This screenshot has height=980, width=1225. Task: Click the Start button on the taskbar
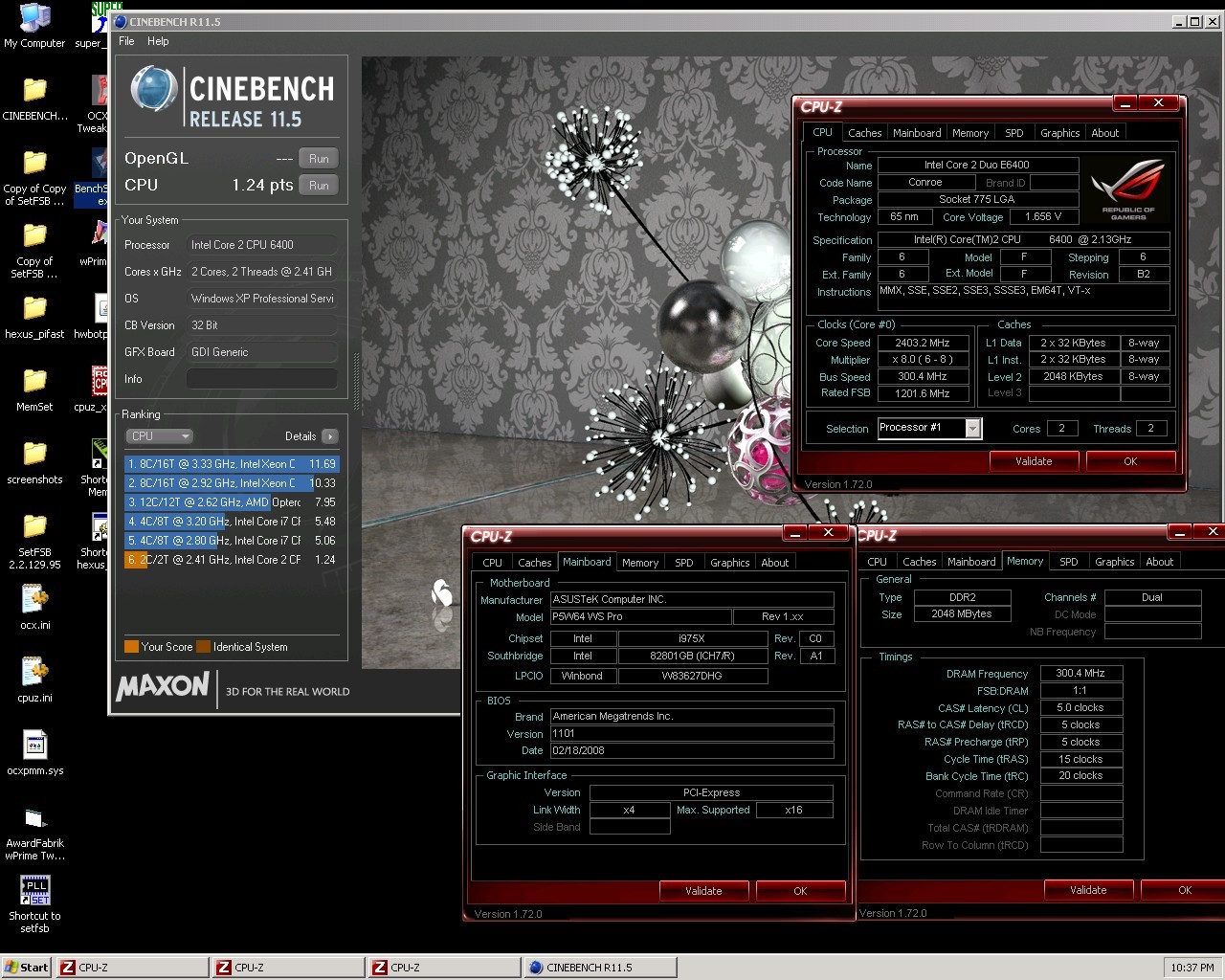click(x=27, y=968)
